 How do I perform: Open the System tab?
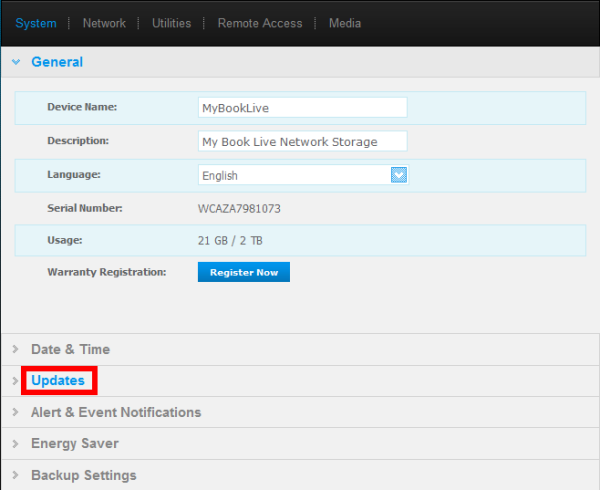point(36,23)
